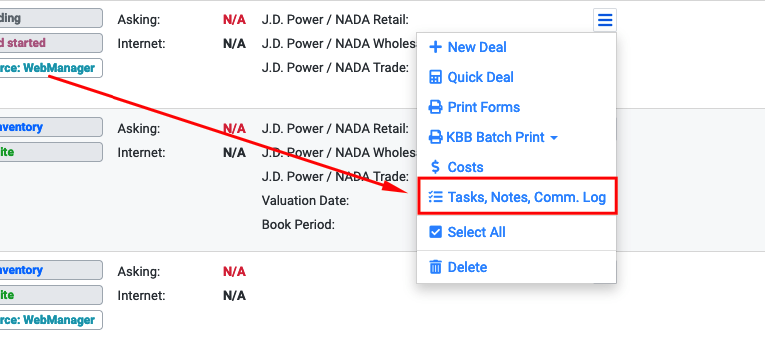Click the calculator icon beside Quick Deal
This screenshot has width=765, height=360.
pyautogui.click(x=435, y=77)
